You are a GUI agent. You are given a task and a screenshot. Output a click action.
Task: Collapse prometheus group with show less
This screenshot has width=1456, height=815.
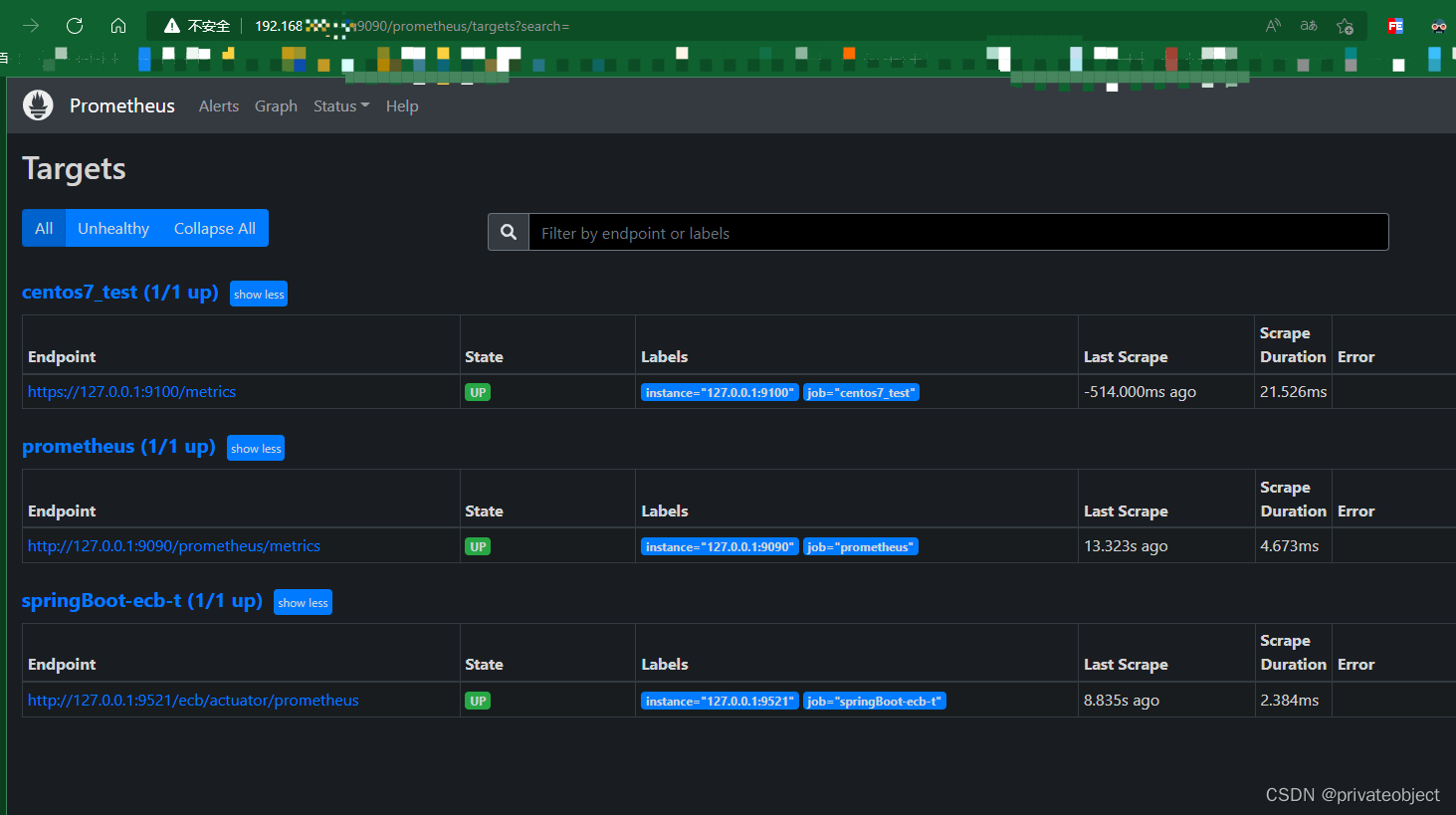256,448
